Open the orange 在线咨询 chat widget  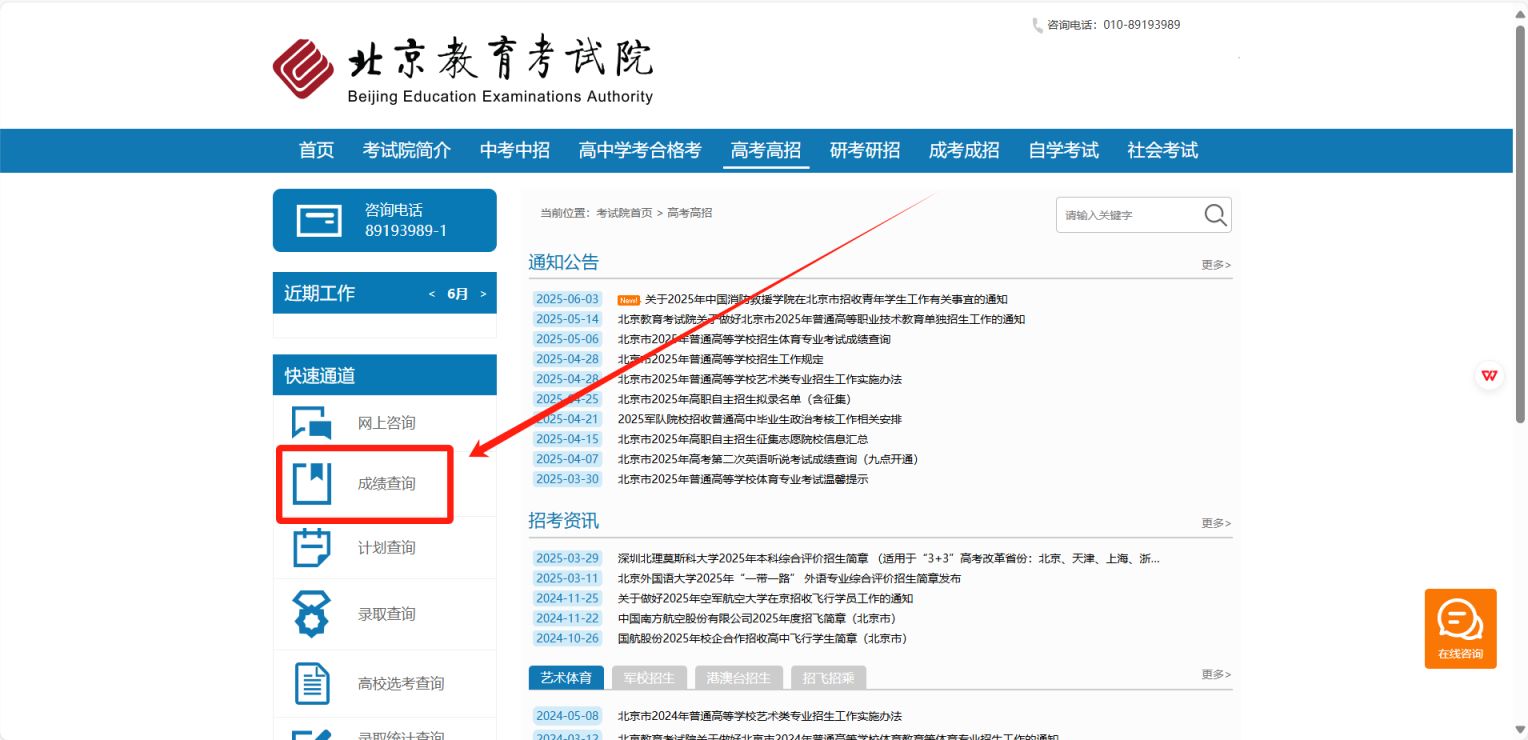1460,628
